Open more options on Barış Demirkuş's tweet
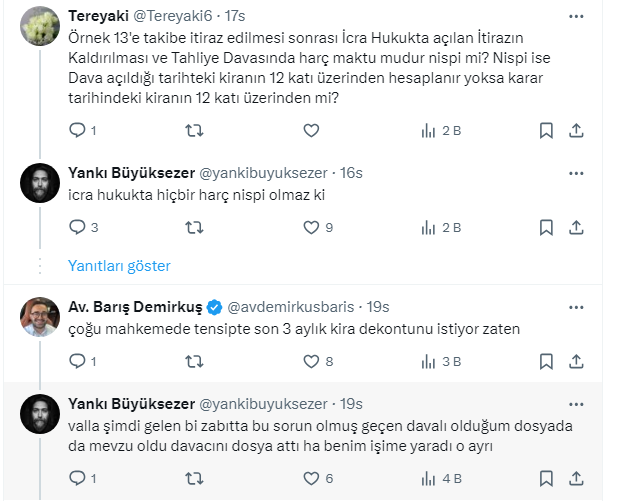The height and width of the screenshot is (501, 619). 577,307
